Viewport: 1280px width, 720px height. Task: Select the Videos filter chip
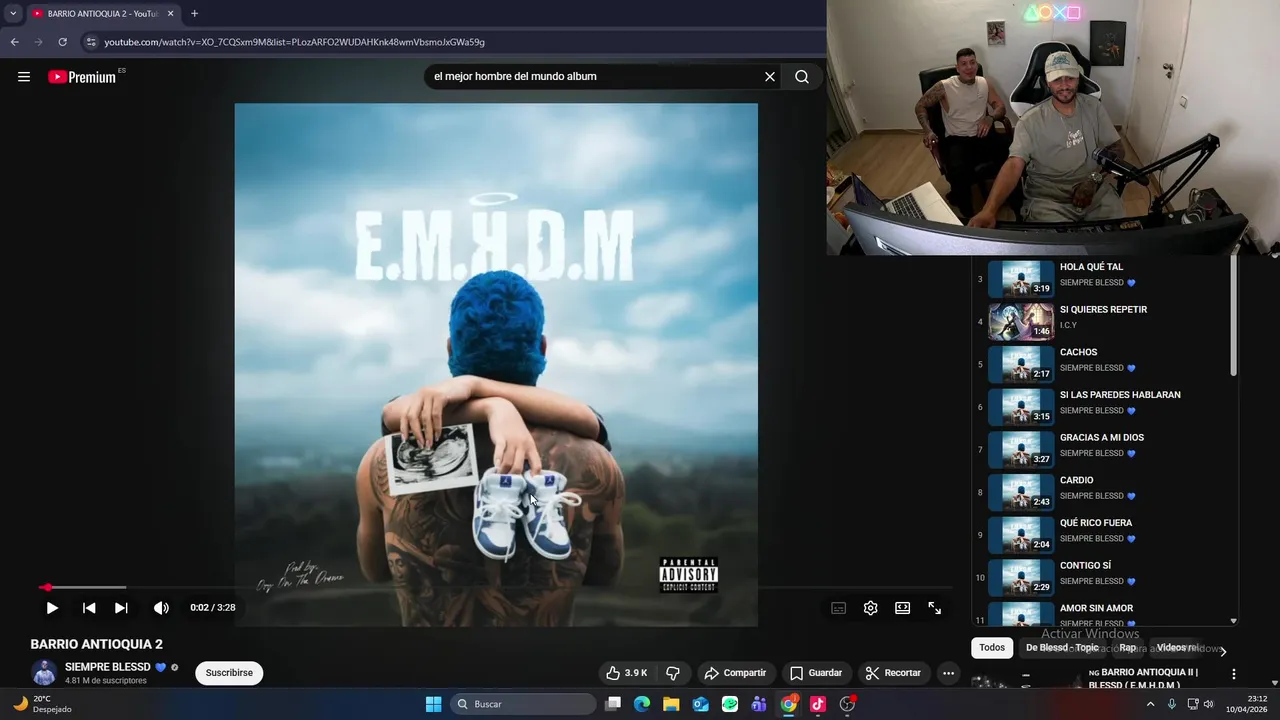click(x=1177, y=648)
